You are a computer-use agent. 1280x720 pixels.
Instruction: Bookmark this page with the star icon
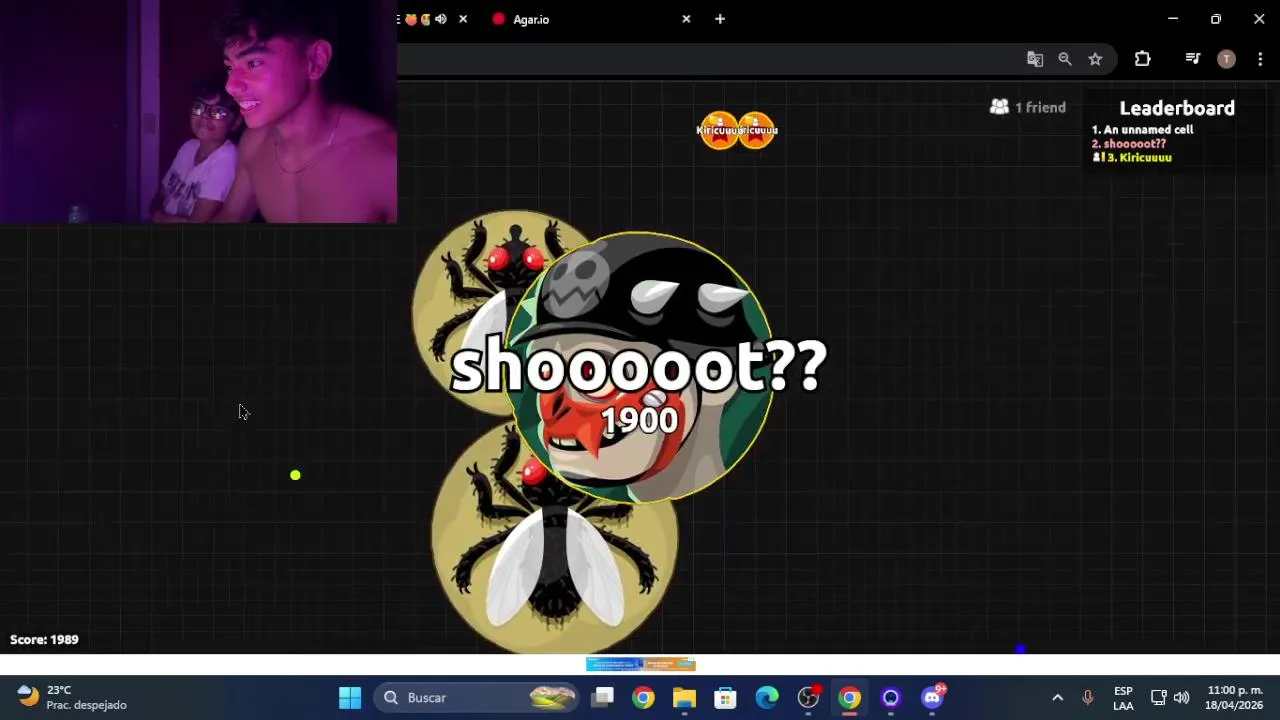coord(1095,59)
